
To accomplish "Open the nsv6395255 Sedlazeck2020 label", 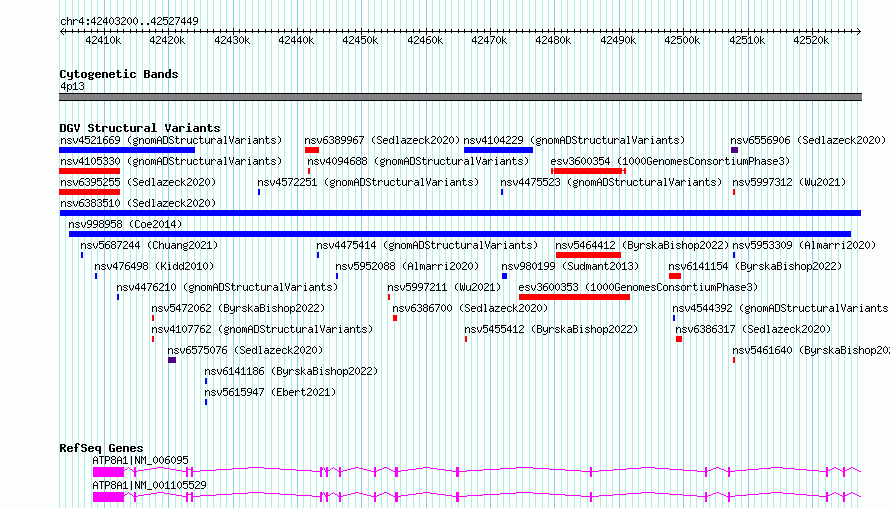I will pyautogui.click(x=138, y=182).
